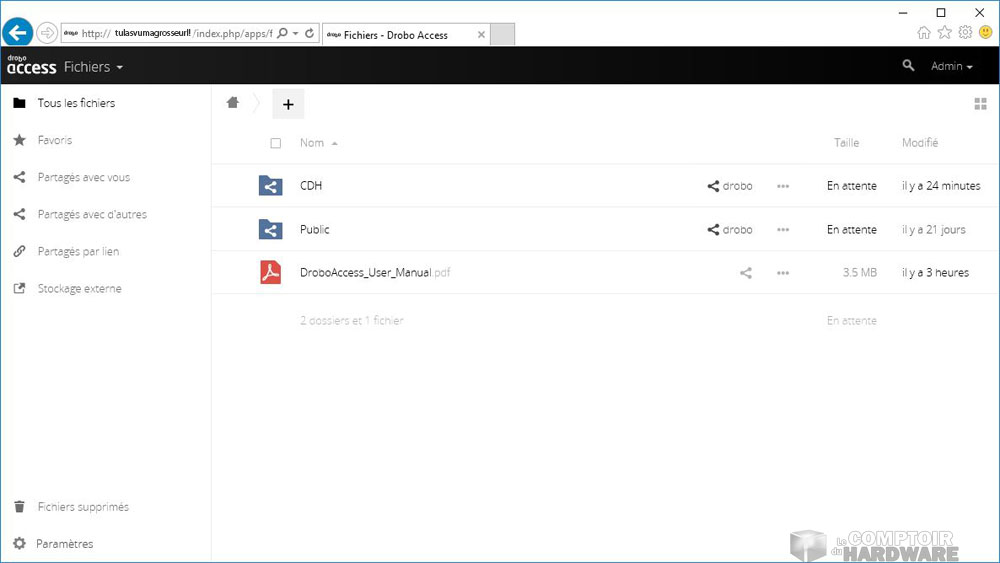Click the plus button to add new file
Screen dimensions: 1000x563
click(x=288, y=104)
